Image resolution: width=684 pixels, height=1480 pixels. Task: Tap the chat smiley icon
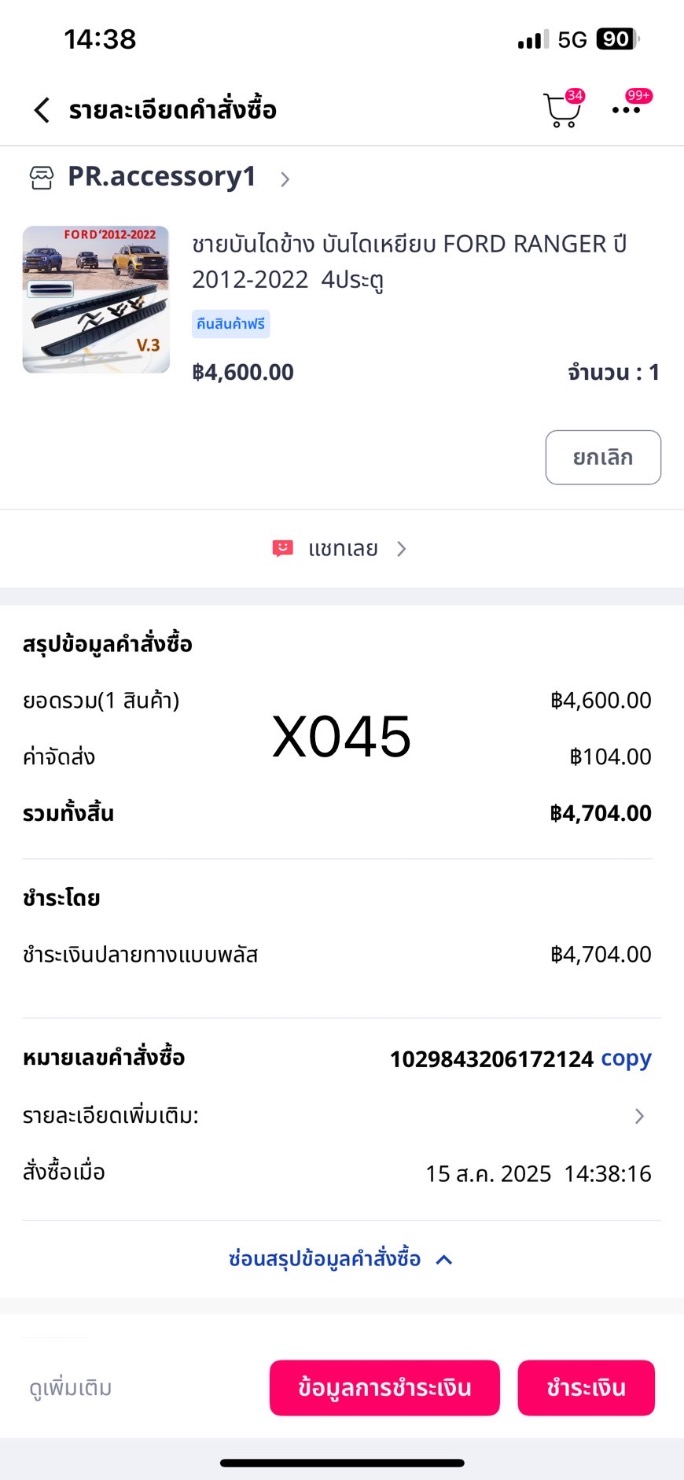(x=283, y=548)
